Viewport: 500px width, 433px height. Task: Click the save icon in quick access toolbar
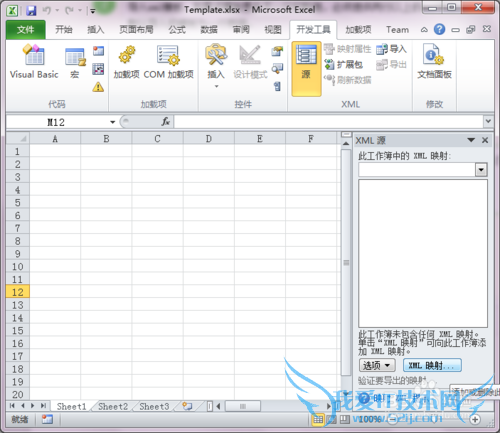[x=31, y=10]
